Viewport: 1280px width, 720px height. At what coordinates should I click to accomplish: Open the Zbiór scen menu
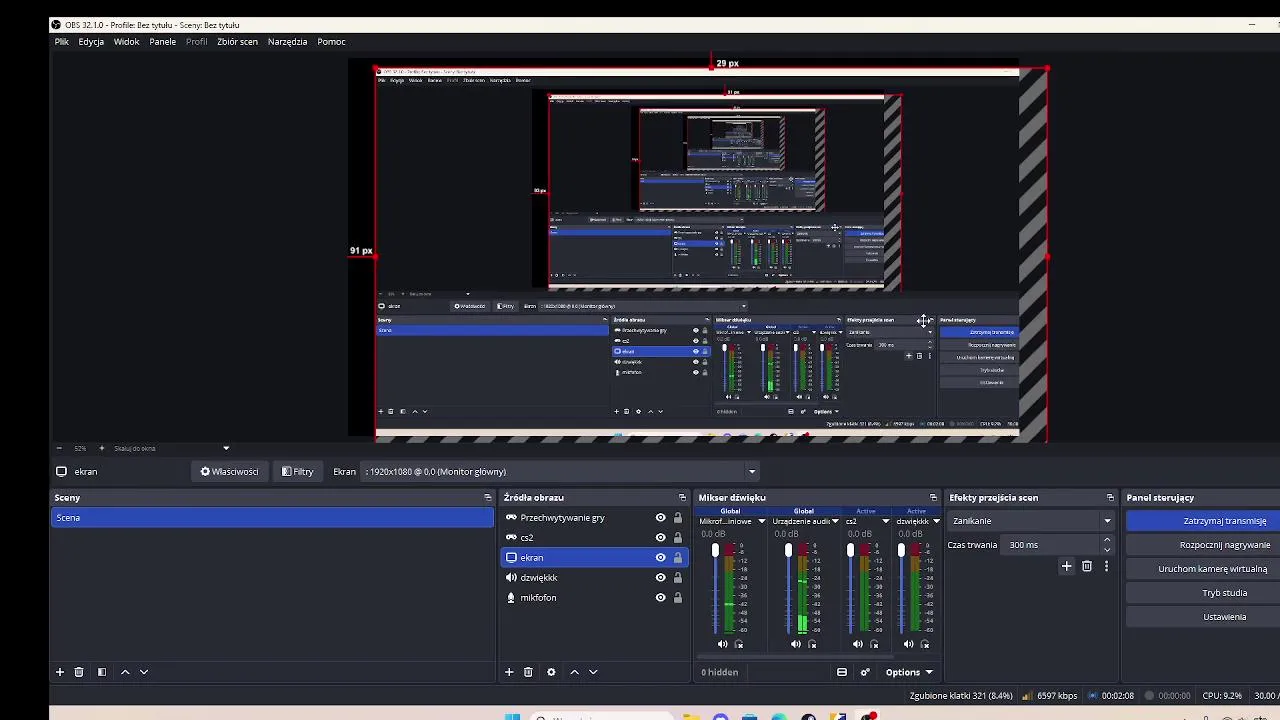click(237, 42)
